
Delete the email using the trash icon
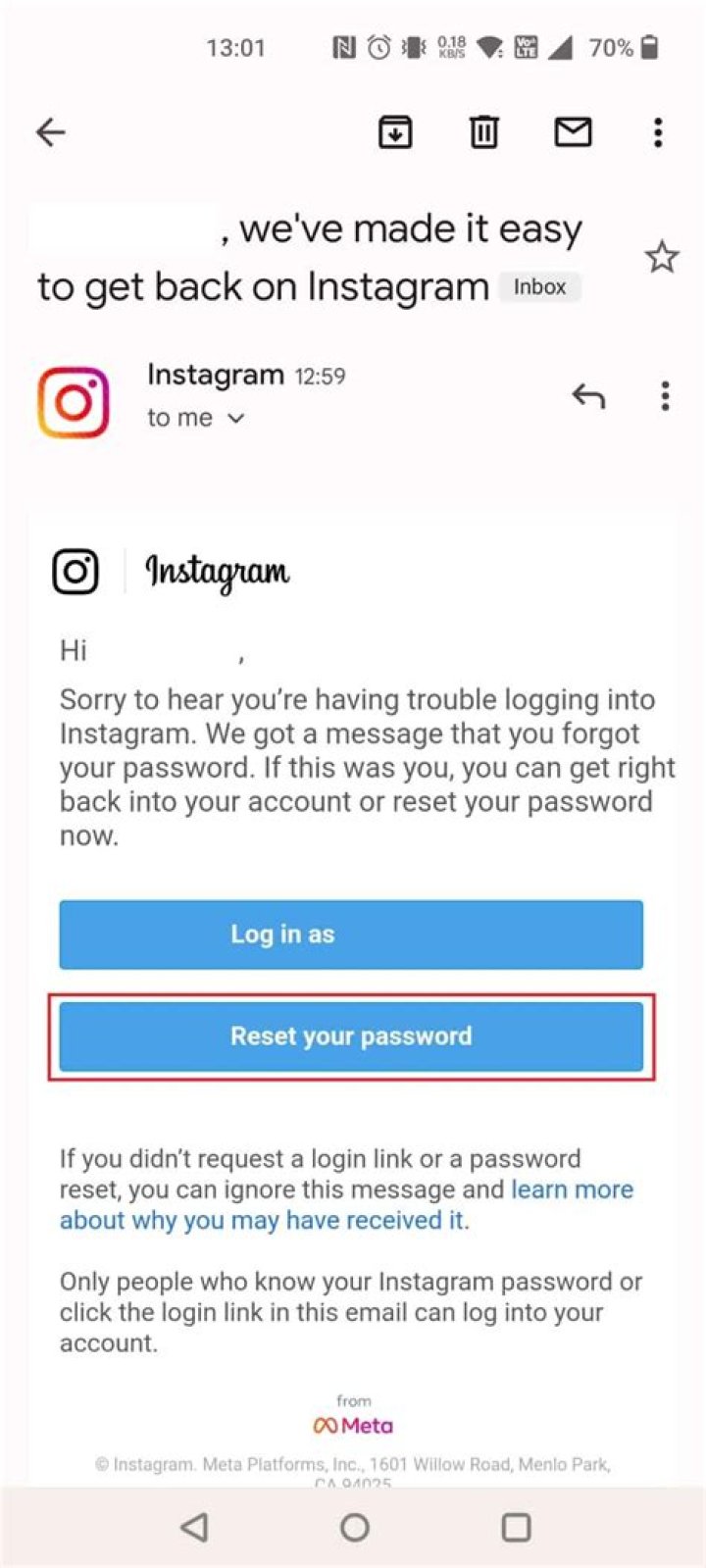(483, 131)
